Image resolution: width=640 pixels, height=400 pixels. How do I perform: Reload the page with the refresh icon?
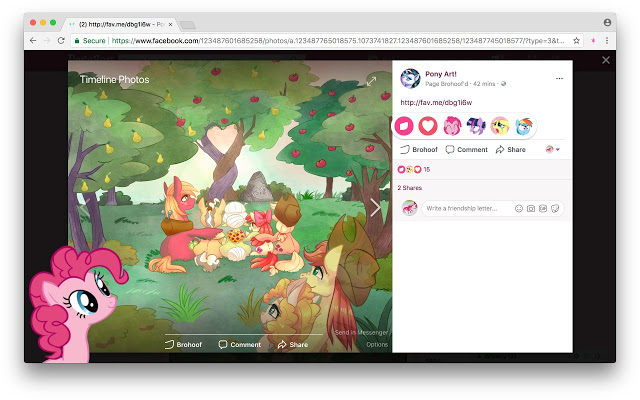[61, 40]
